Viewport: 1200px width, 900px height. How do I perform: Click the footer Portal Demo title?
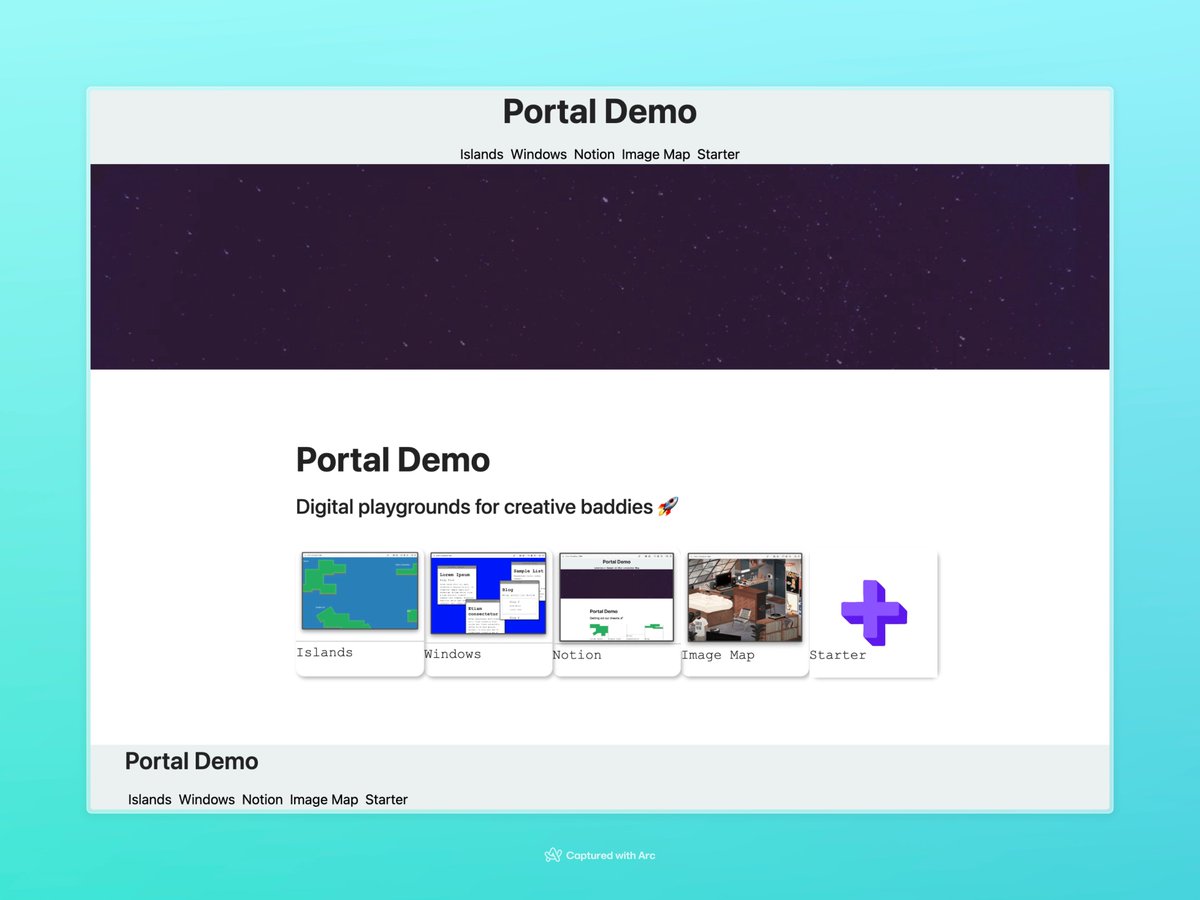(x=191, y=761)
